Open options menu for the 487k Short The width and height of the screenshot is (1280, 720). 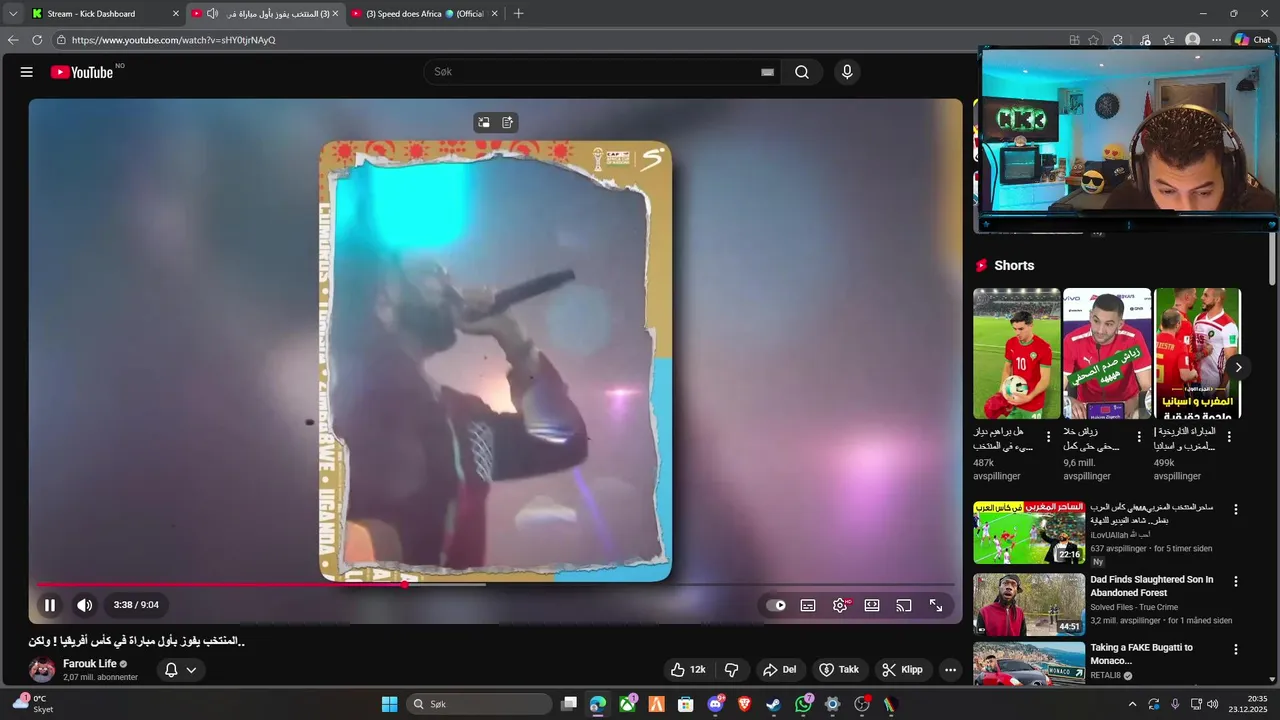coord(1048,437)
